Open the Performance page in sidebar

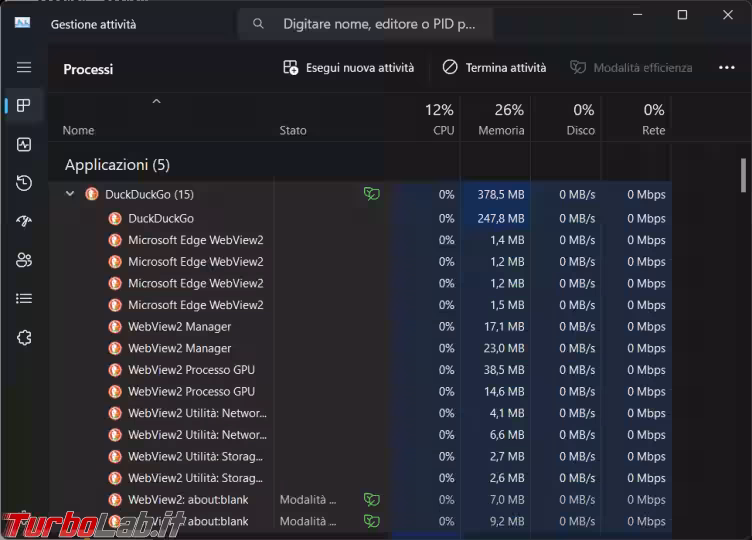coord(24,144)
